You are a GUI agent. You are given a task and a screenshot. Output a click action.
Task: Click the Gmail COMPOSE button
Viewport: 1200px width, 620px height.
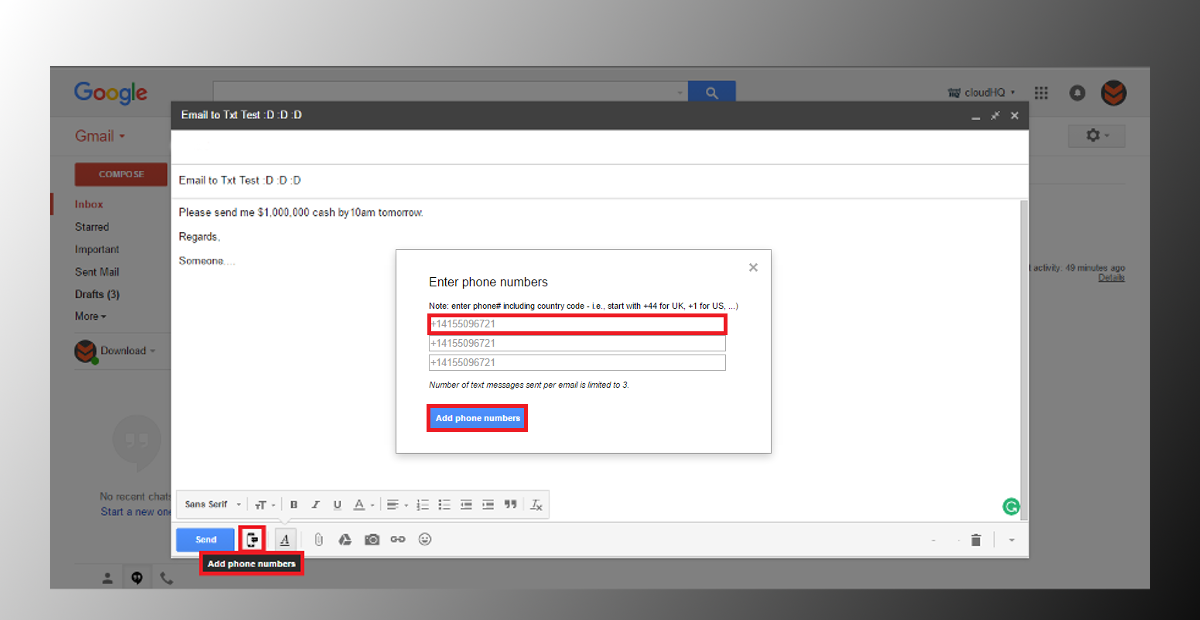[121, 174]
